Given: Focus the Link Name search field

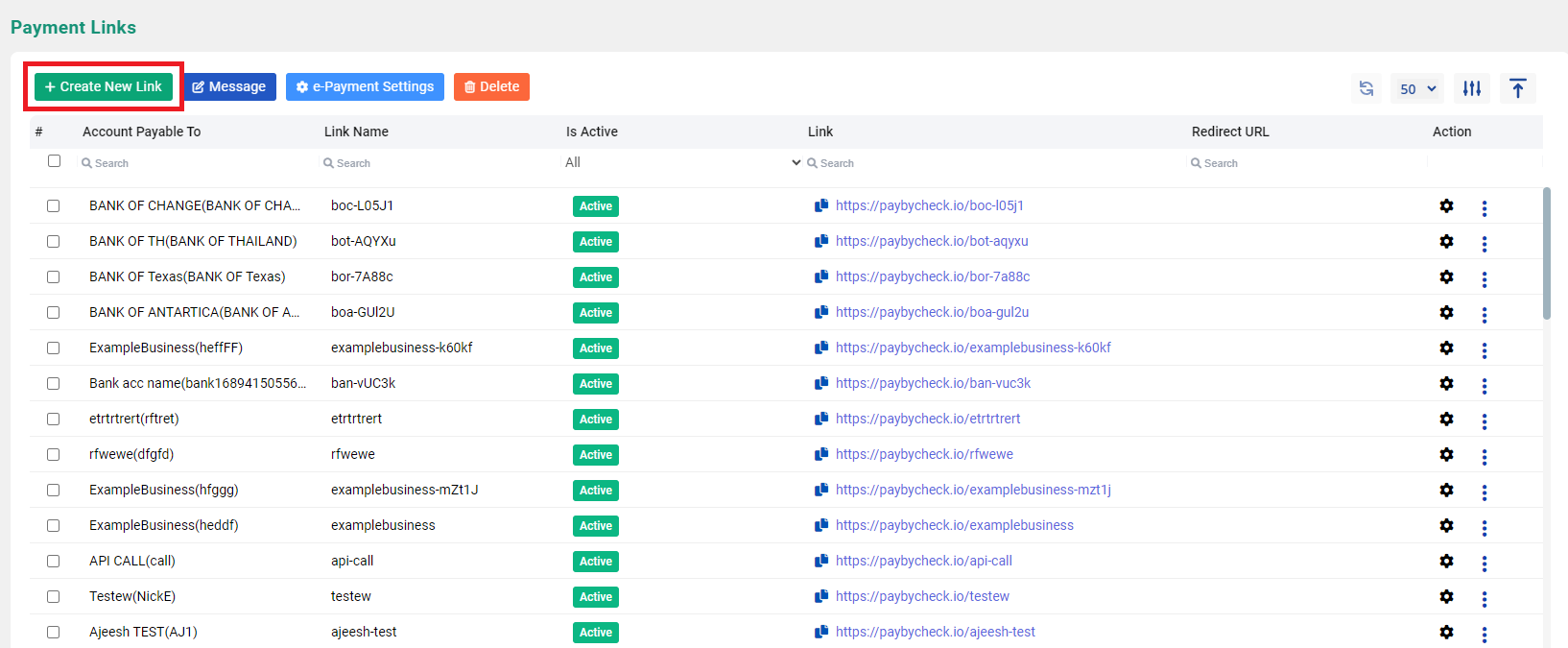Looking at the screenshot, I should point(439,163).
